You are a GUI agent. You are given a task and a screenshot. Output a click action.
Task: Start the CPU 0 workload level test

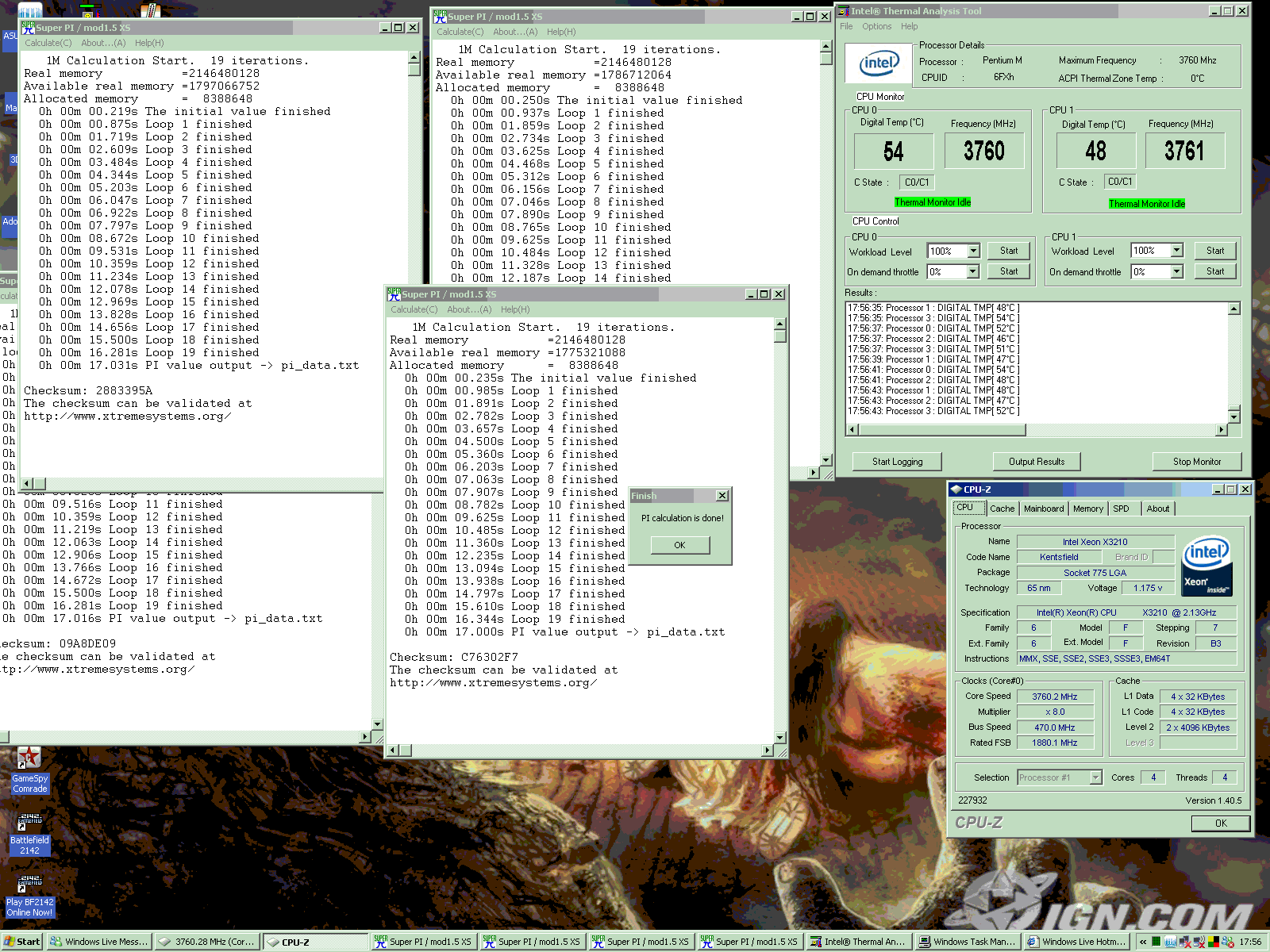(x=1009, y=251)
